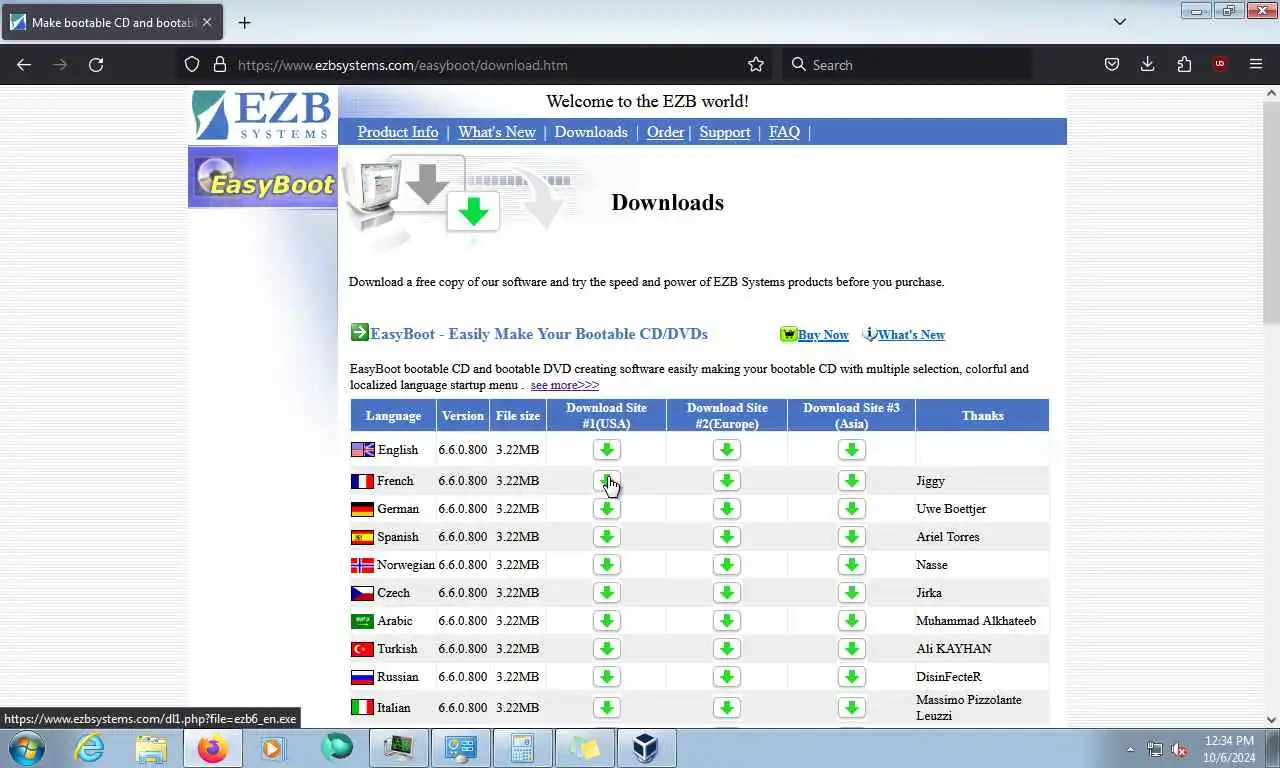Viewport: 1280px width, 768px height.
Task: Download Czech version from Europe site
Action: pyautogui.click(x=727, y=593)
